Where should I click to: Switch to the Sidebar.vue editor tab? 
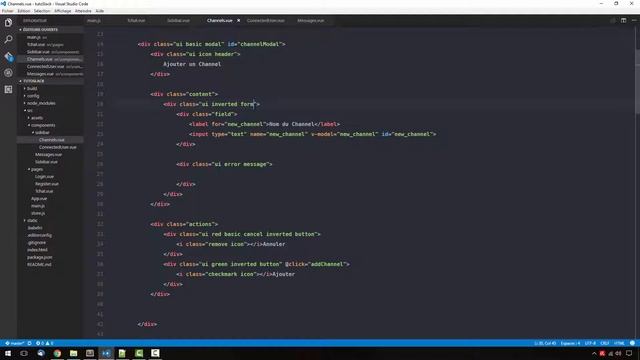178,20
